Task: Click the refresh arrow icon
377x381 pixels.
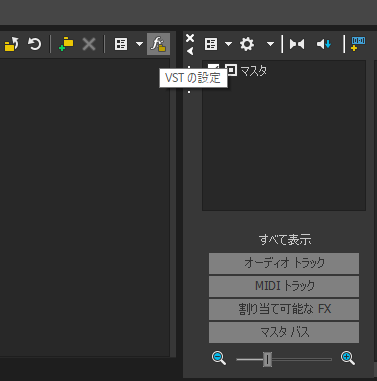Action: (34, 44)
